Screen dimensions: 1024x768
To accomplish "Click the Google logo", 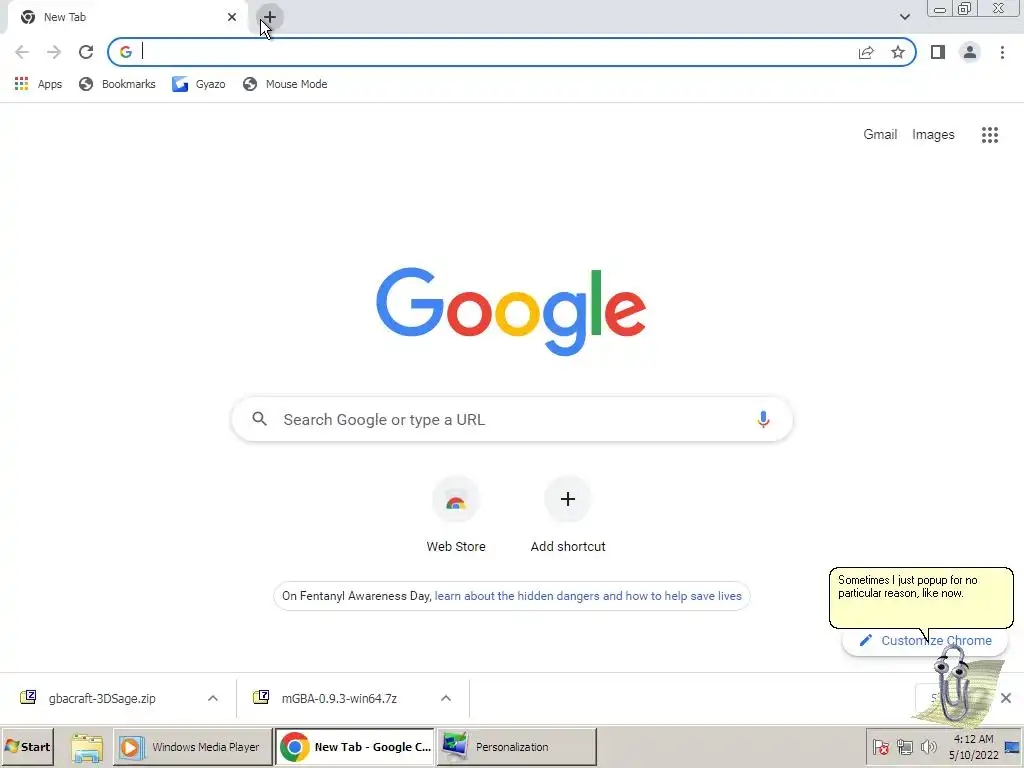I will 511,312.
